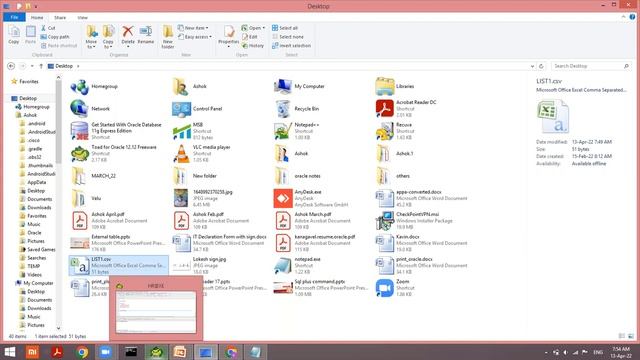Screen dimensions: 640x360
Task: Open the Windows Start button
Action: pyautogui.click(x=9, y=352)
